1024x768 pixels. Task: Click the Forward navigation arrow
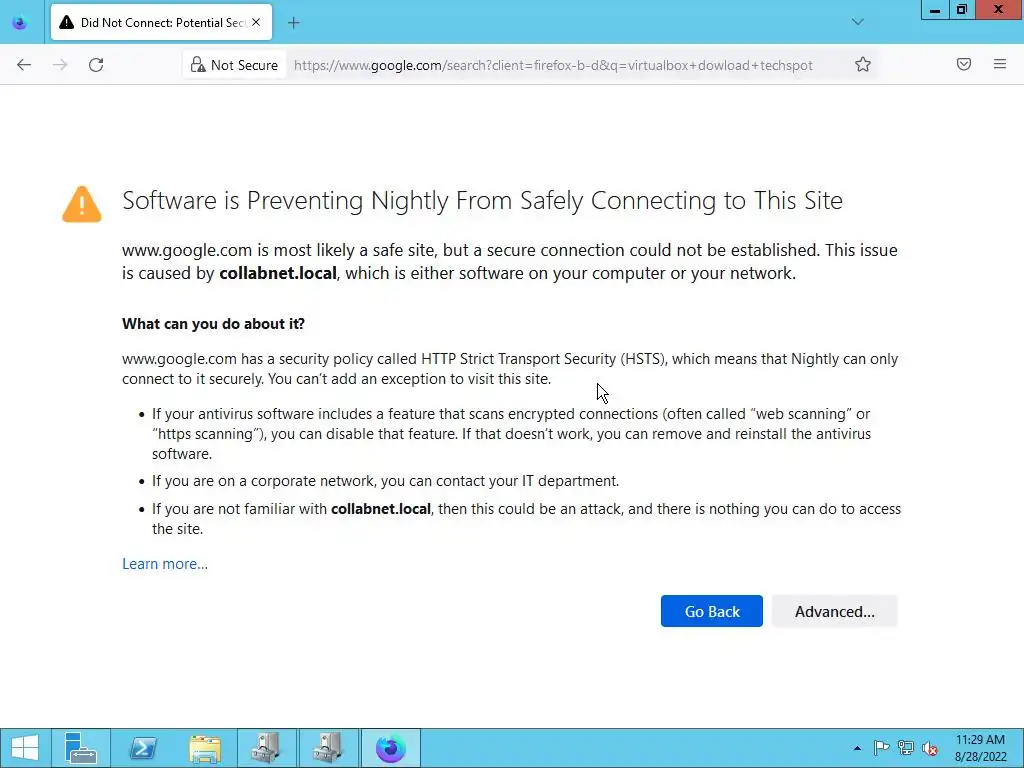(60, 65)
